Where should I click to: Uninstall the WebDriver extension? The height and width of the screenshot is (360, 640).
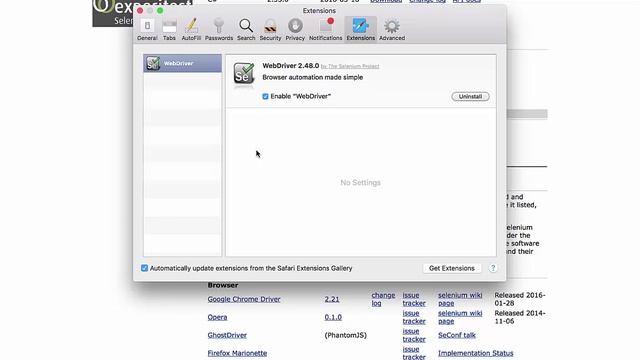click(470, 96)
